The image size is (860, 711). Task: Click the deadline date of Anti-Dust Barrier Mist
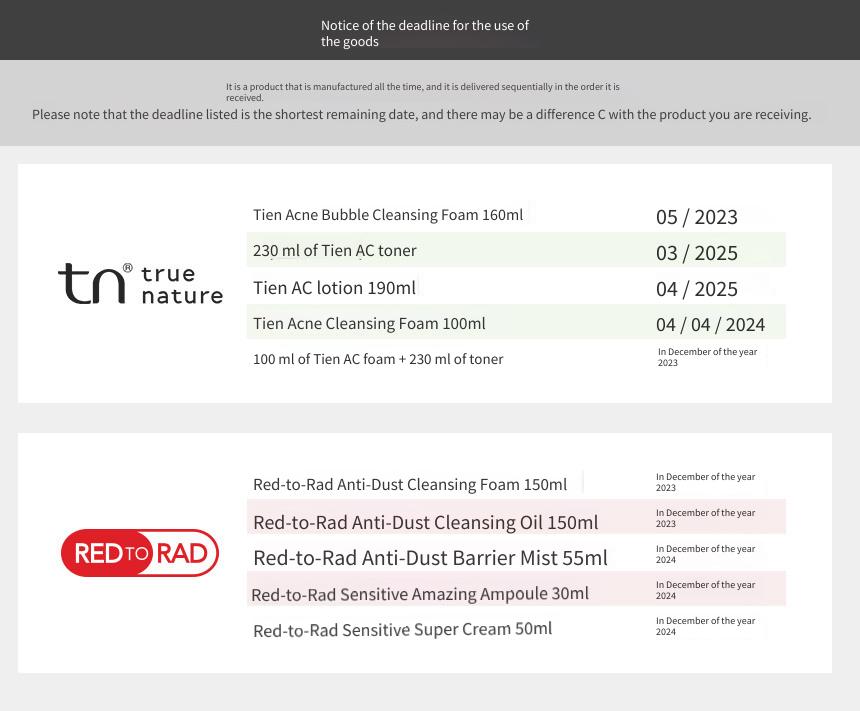(705, 554)
